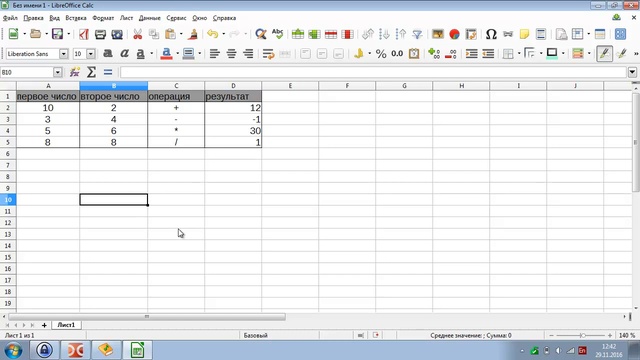Open the Правка menu

tap(33, 18)
